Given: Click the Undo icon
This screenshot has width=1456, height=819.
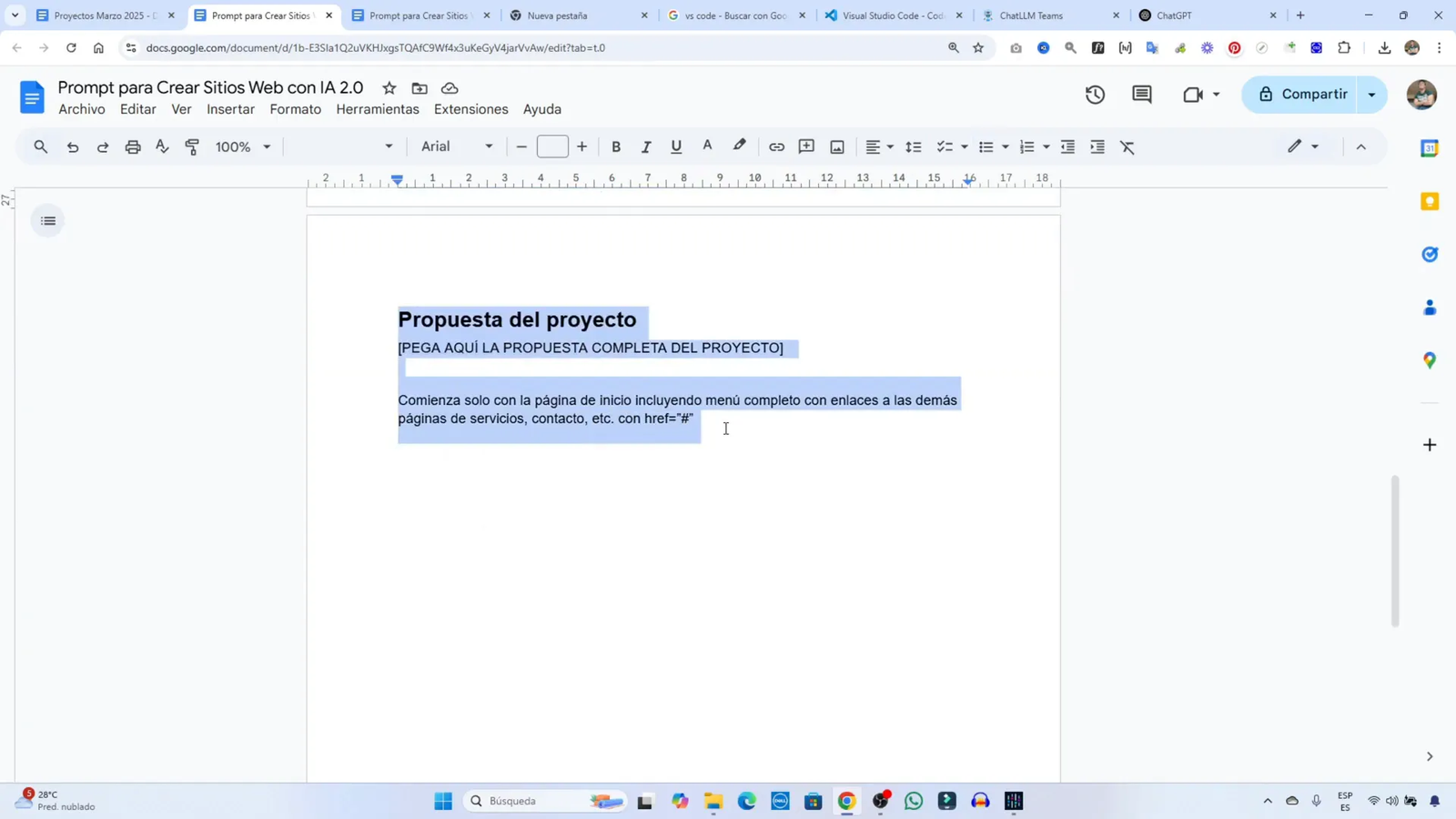Looking at the screenshot, I should coord(73,147).
